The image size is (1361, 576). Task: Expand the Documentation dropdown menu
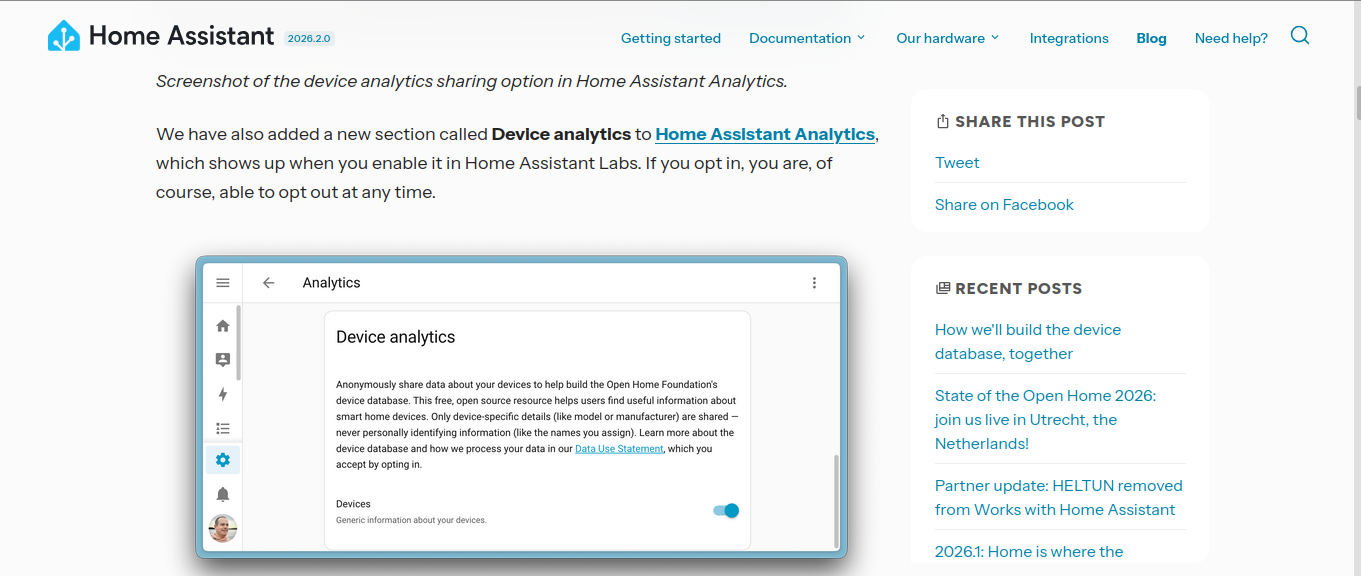click(x=807, y=38)
